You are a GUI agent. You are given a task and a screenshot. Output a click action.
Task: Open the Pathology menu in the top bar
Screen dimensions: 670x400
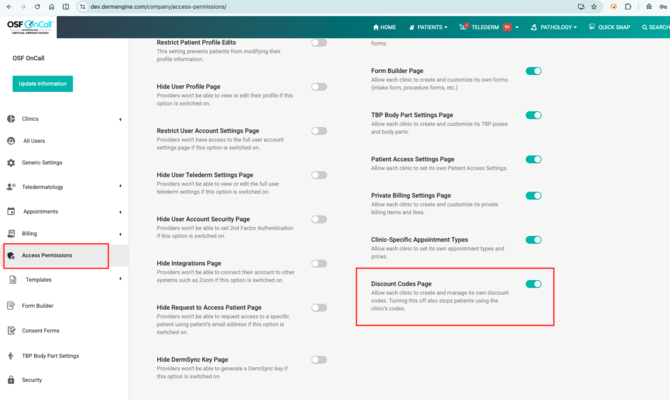point(553,27)
